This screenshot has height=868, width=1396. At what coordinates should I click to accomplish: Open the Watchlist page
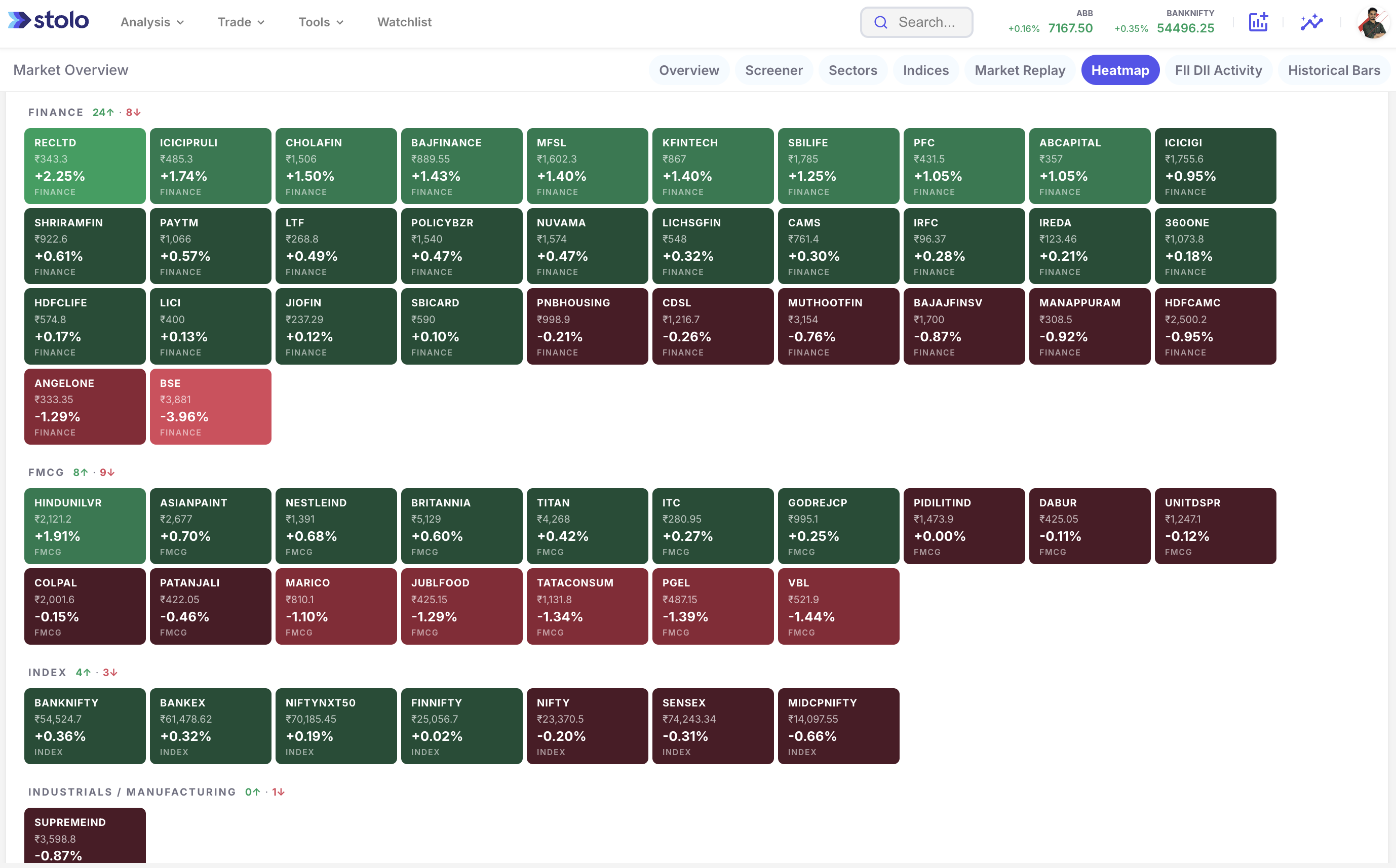(x=404, y=22)
